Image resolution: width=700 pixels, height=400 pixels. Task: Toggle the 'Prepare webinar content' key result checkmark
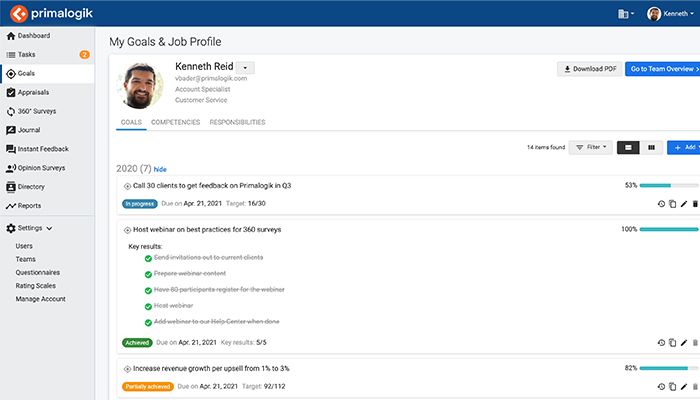coord(148,274)
